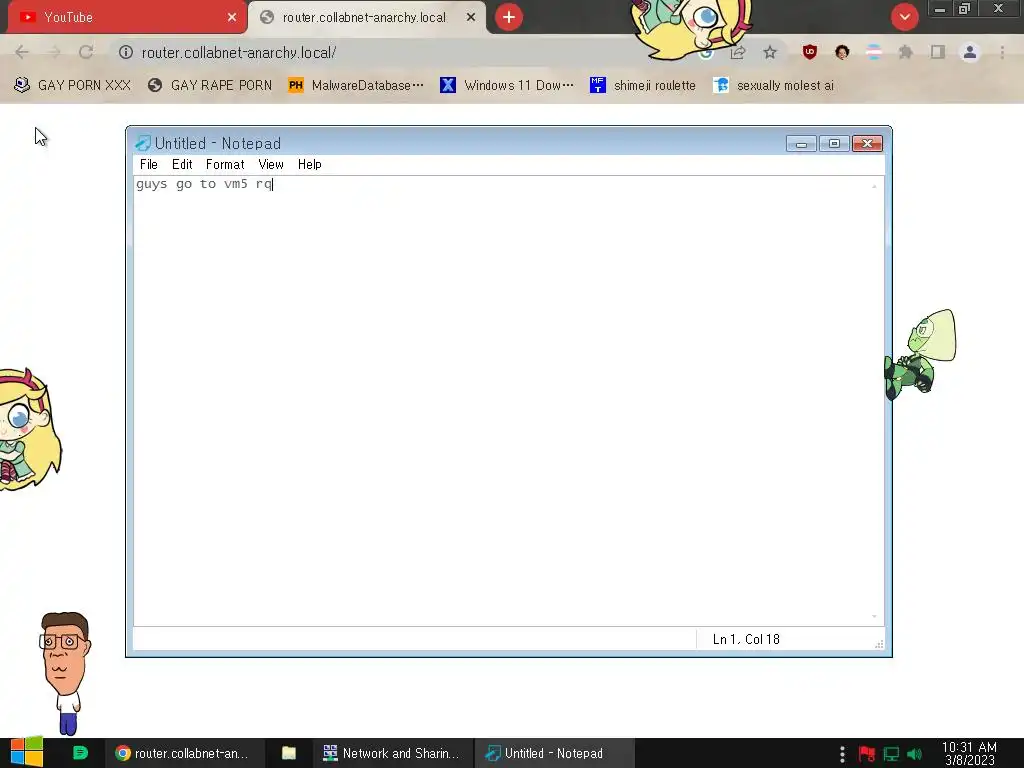The height and width of the screenshot is (768, 1024).
Task: Toggle the browser side panel icon
Action: coord(938,52)
